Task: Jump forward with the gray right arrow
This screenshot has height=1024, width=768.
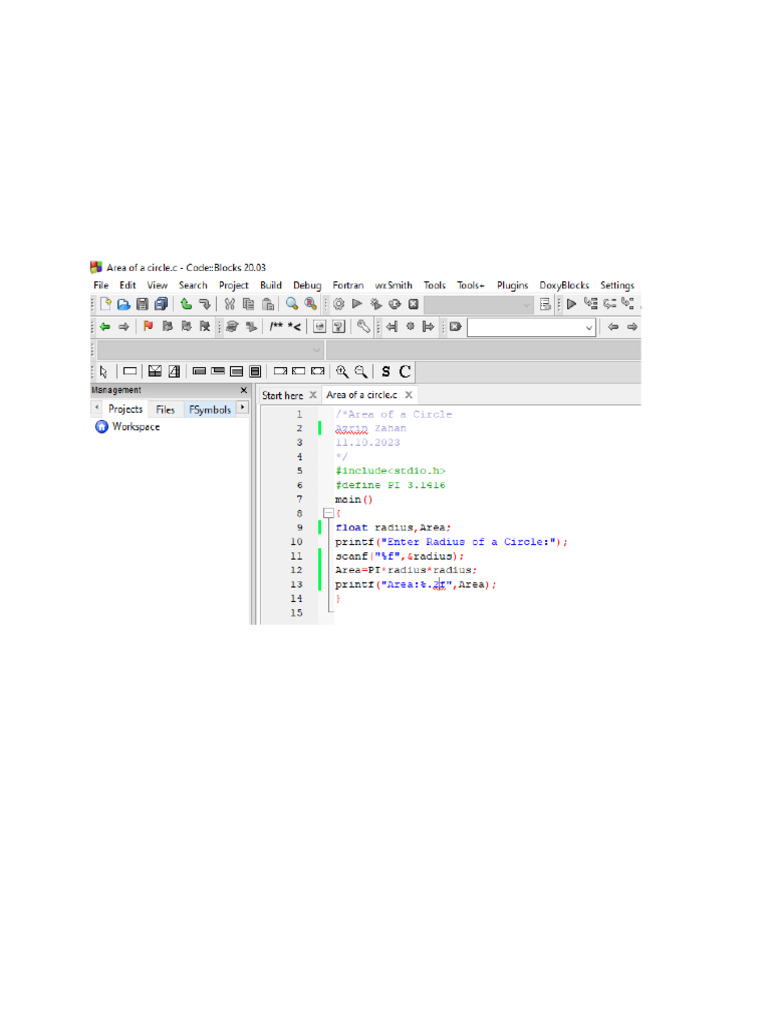Action: point(123,327)
